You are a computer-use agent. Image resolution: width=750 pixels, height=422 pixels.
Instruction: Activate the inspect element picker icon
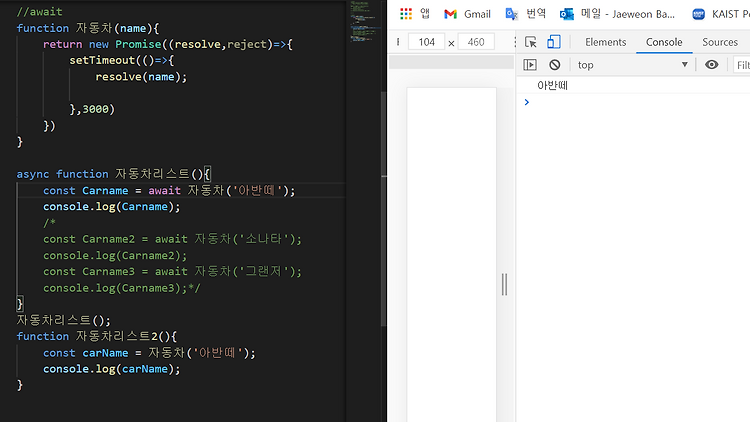(530, 42)
